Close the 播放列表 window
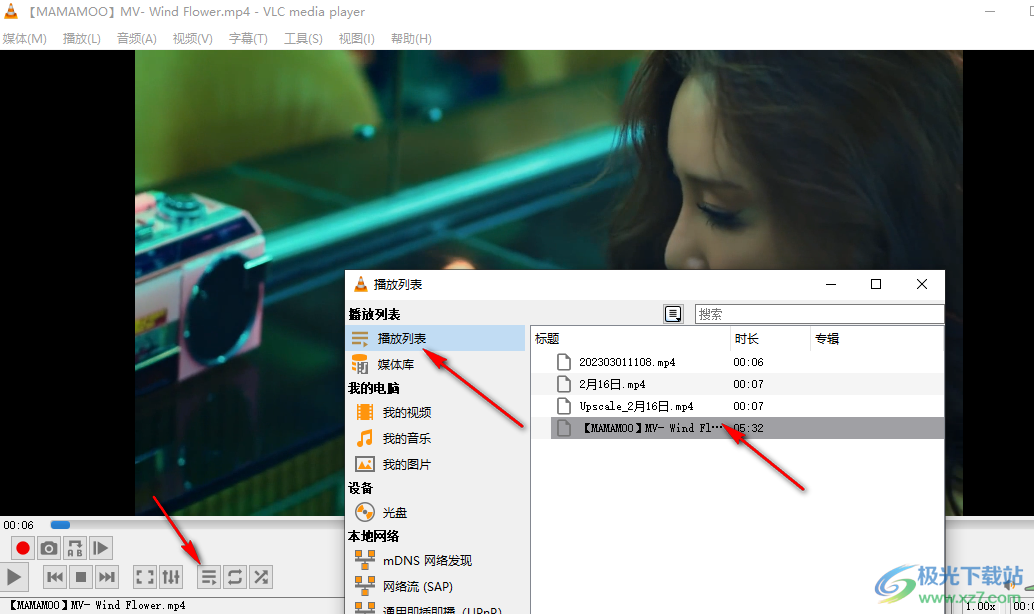The height and width of the screenshot is (614, 1034). pos(922,284)
